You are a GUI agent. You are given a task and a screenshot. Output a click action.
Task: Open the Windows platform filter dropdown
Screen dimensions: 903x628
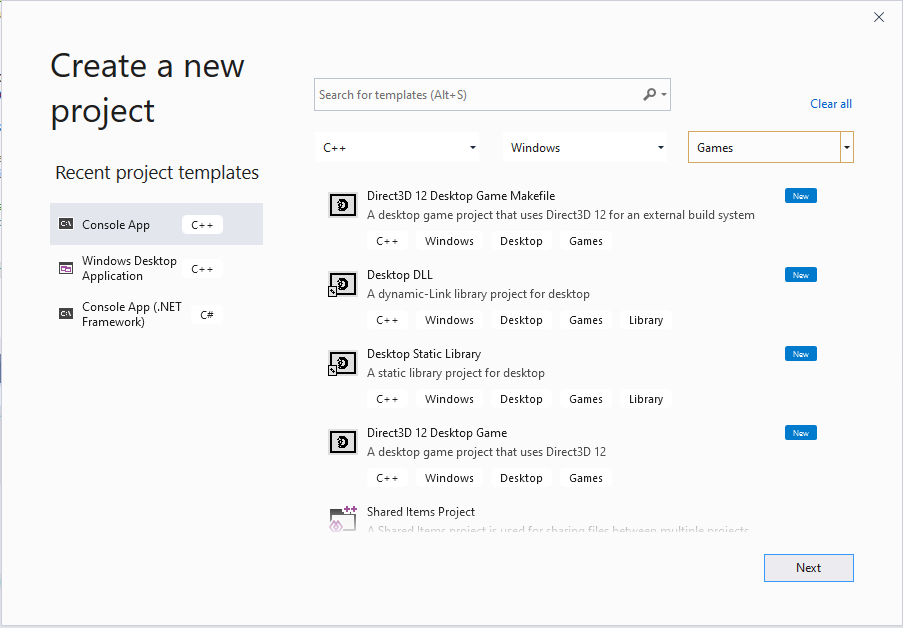click(585, 147)
